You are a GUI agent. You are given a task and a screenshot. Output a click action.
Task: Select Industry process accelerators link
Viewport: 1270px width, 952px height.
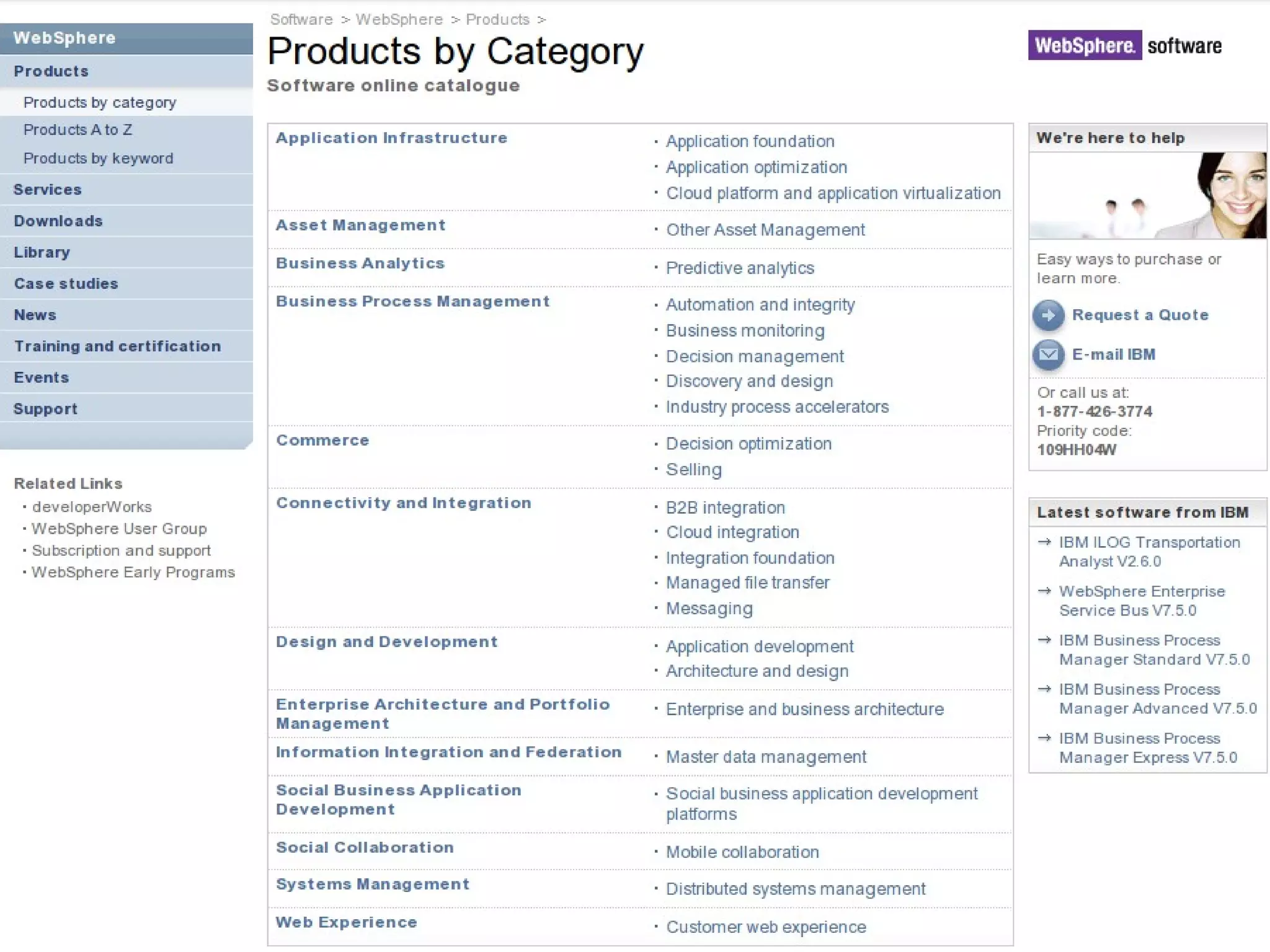tap(777, 407)
